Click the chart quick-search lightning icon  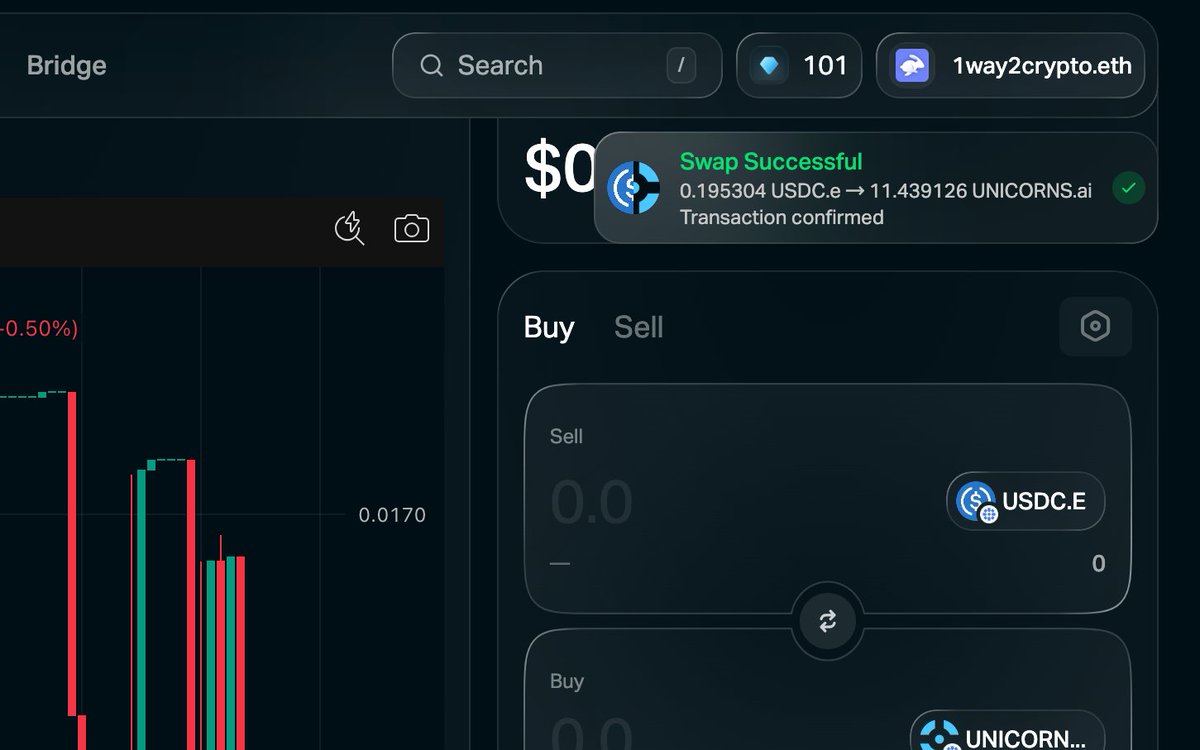pyautogui.click(x=349, y=228)
